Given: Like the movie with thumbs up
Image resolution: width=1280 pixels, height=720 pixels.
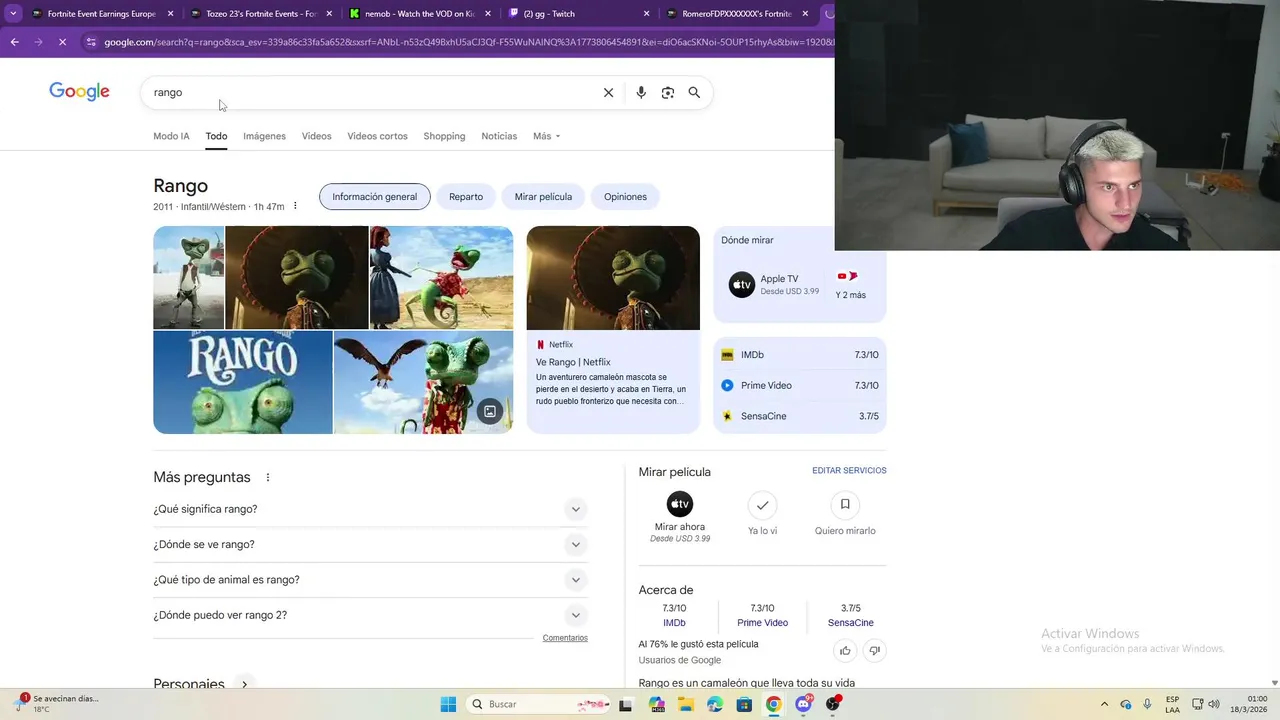Looking at the screenshot, I should tap(845, 650).
